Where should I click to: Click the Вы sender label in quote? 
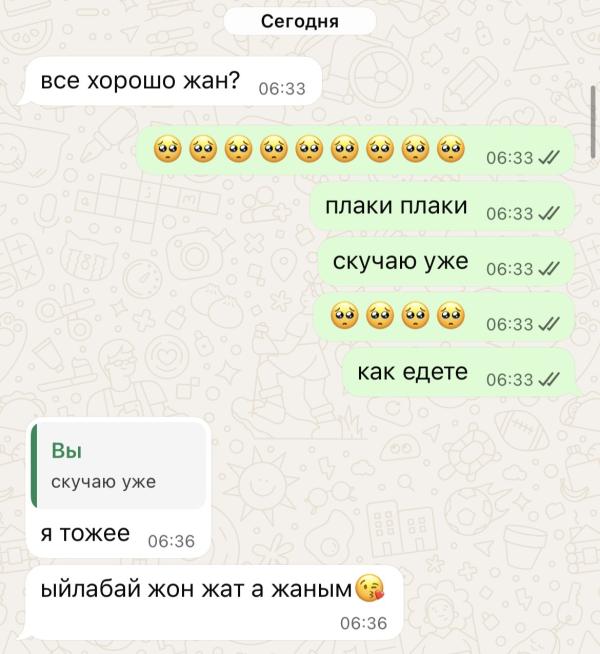point(67,451)
